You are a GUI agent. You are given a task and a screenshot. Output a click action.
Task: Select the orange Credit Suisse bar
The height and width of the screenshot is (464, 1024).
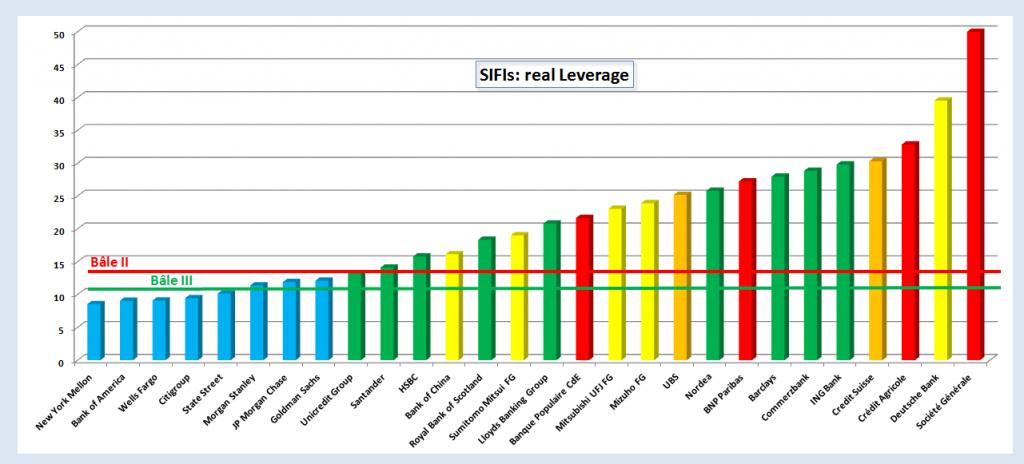pos(876,259)
